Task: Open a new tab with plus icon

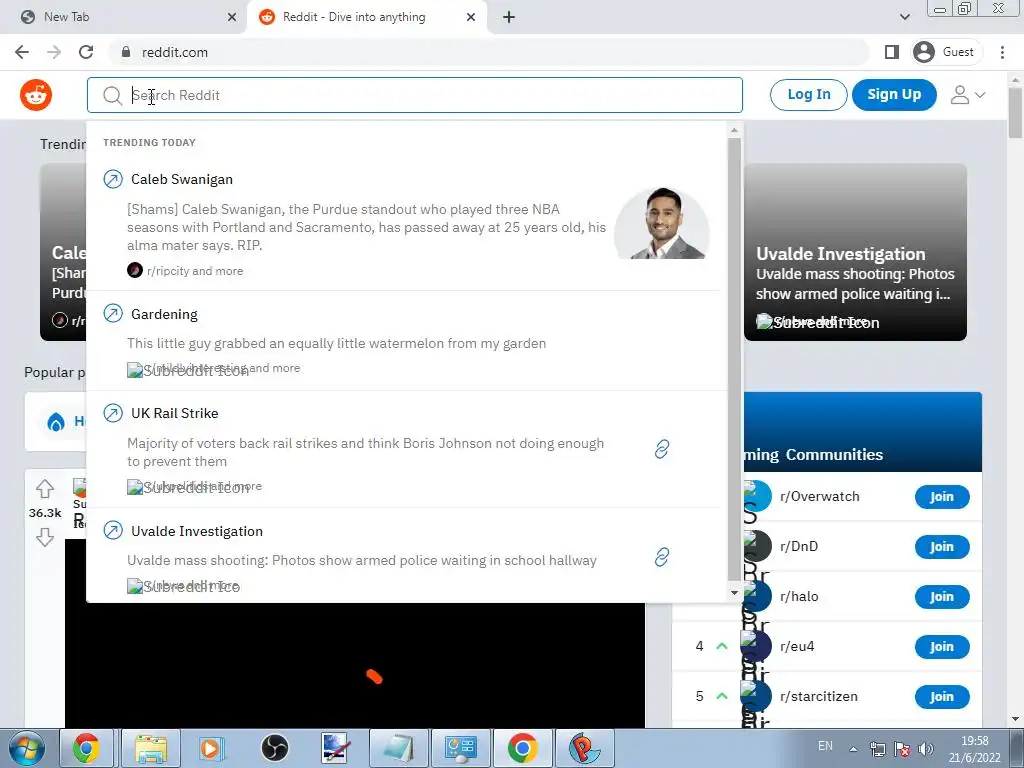Action: [x=509, y=18]
